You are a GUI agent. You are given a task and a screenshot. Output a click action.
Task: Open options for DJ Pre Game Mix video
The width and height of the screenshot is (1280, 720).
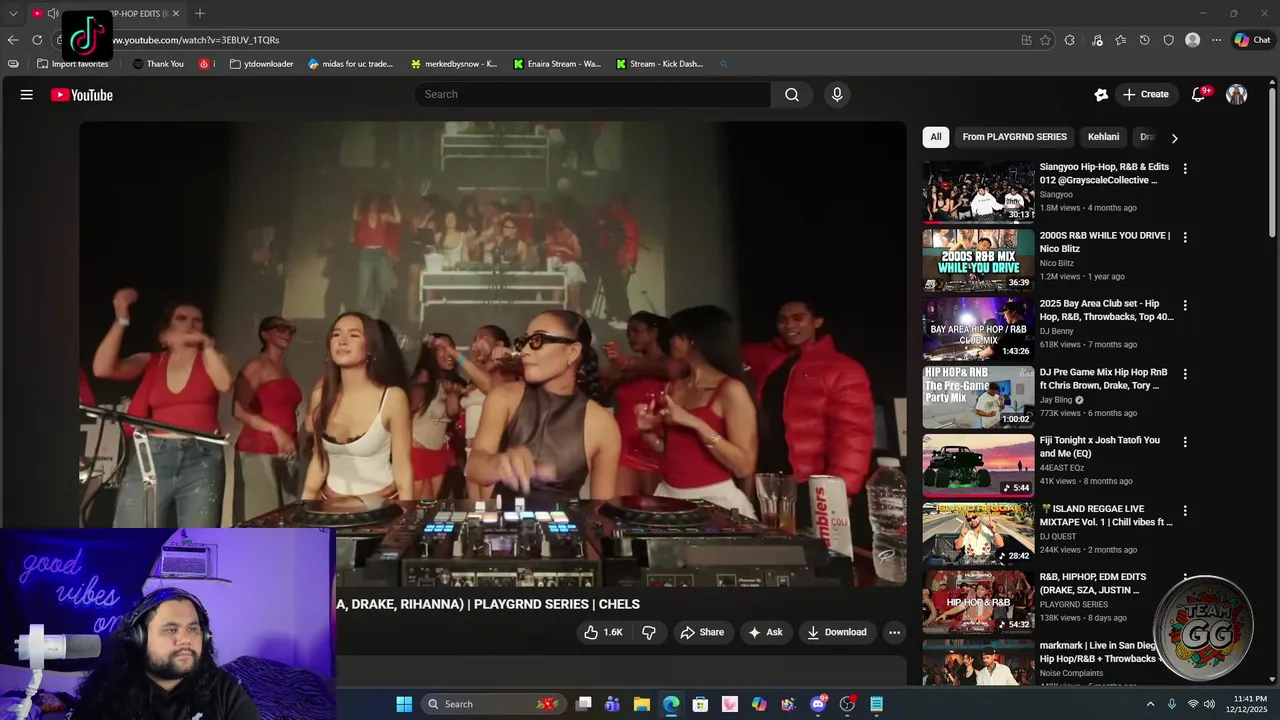pos(1185,373)
